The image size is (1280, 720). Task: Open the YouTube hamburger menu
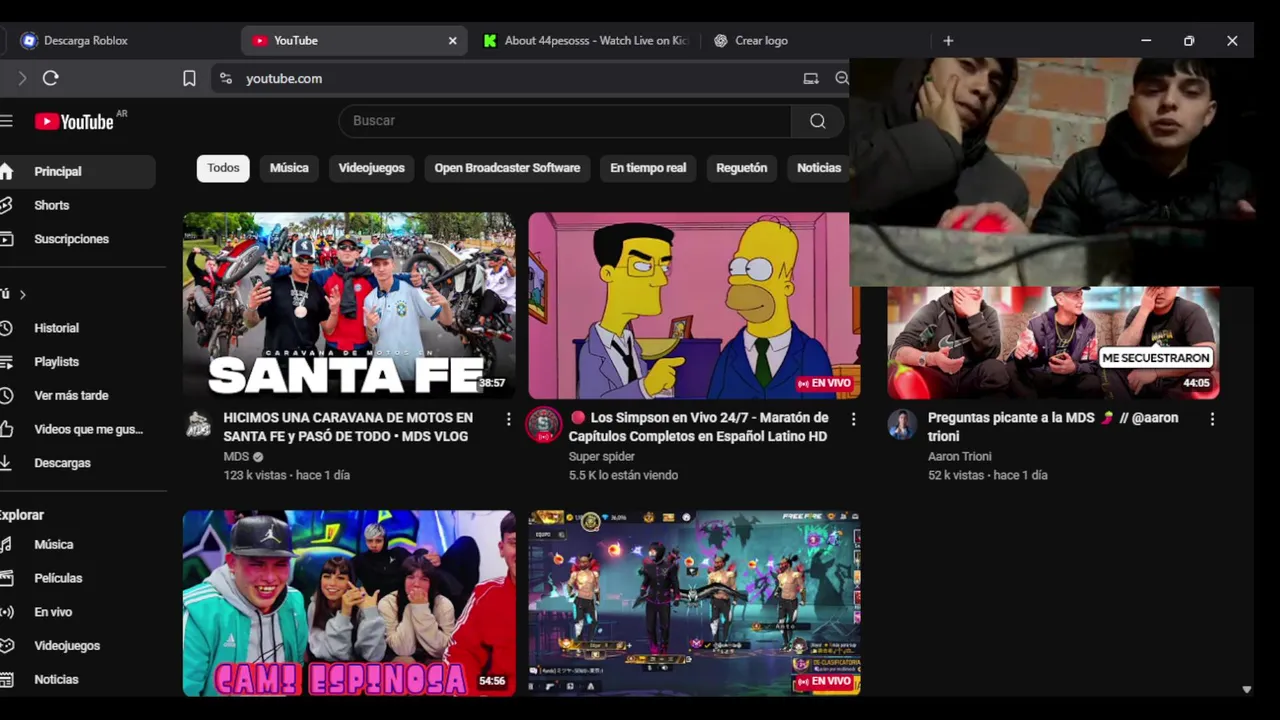coord(6,121)
